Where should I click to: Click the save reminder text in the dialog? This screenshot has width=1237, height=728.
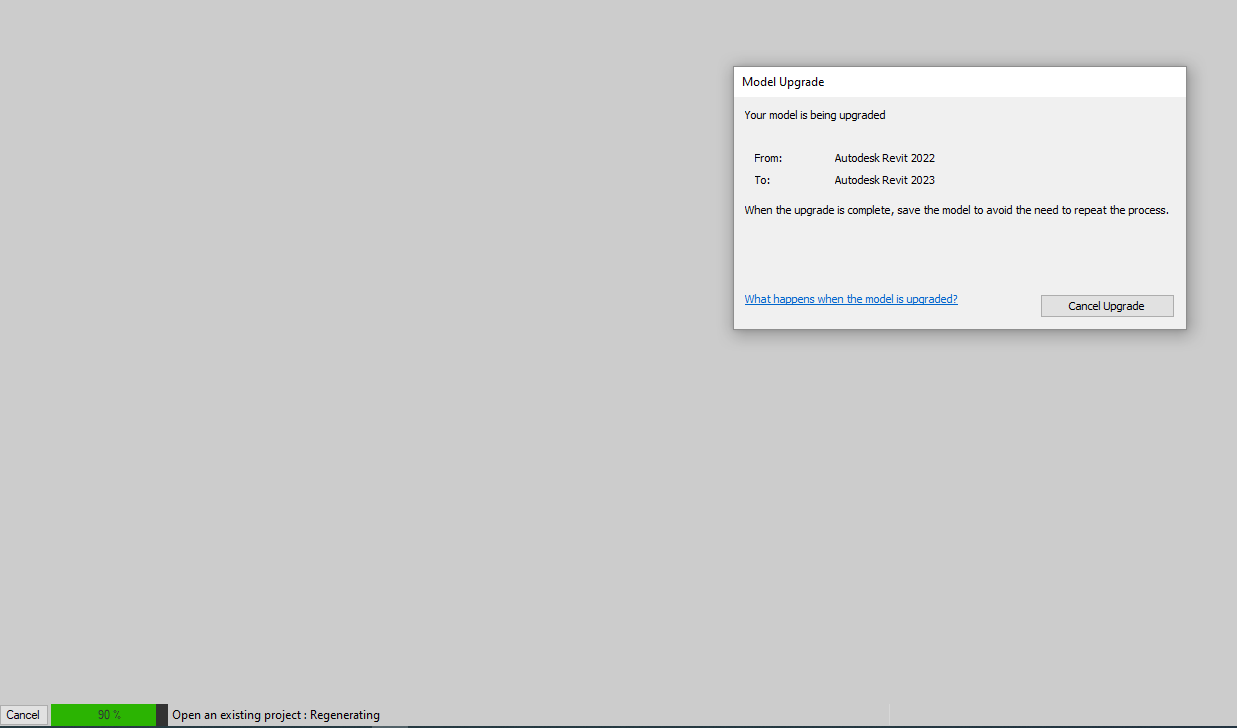(x=955, y=210)
